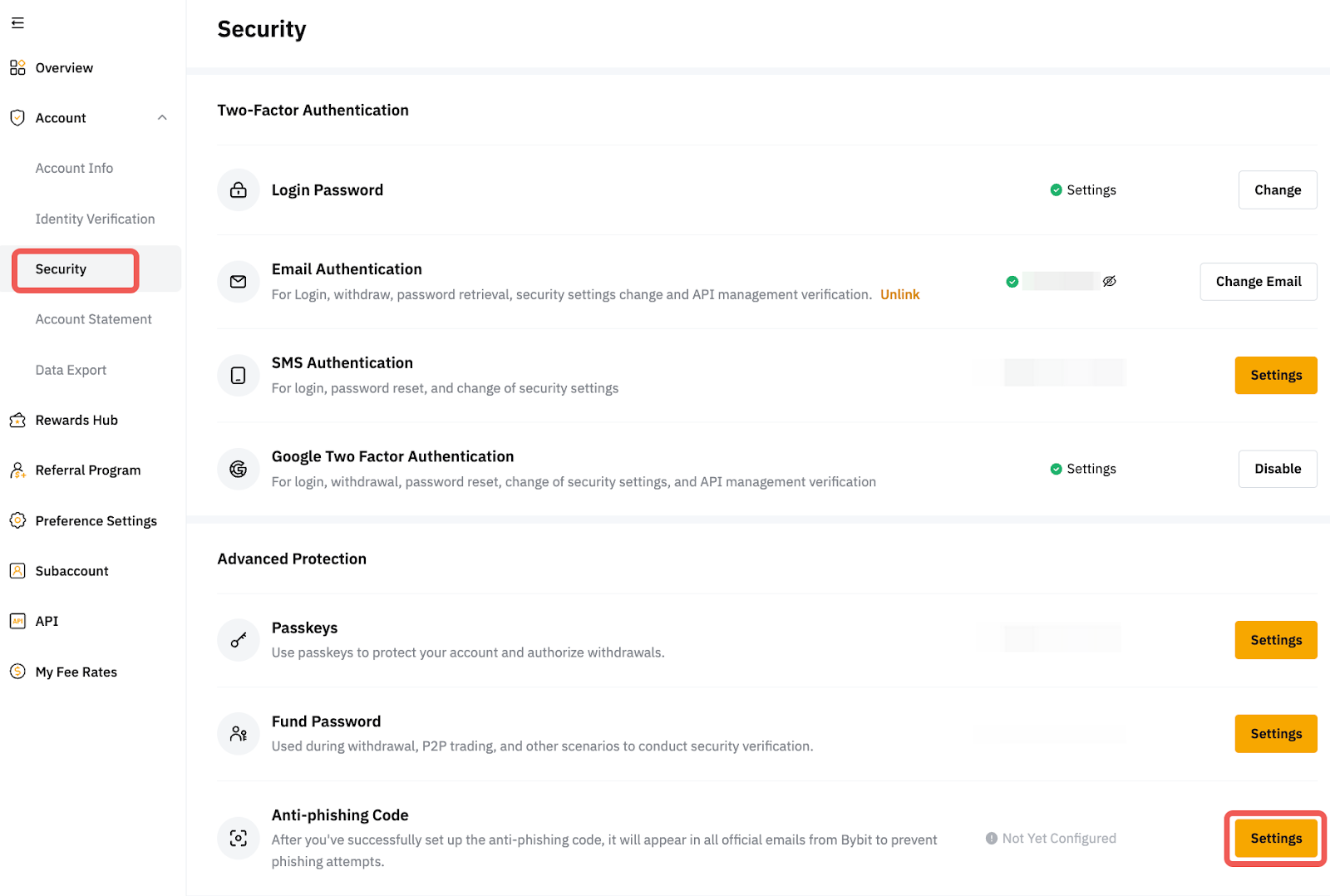1330x896 pixels.
Task: Click the Rewards Hub gift icon
Action: pyautogui.click(x=17, y=420)
